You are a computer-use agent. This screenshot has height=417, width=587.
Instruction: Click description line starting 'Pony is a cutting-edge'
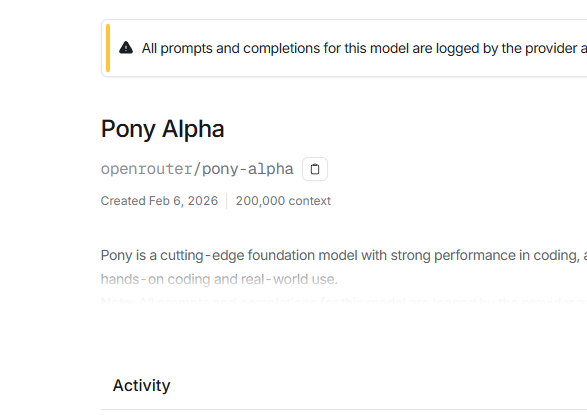344,255
